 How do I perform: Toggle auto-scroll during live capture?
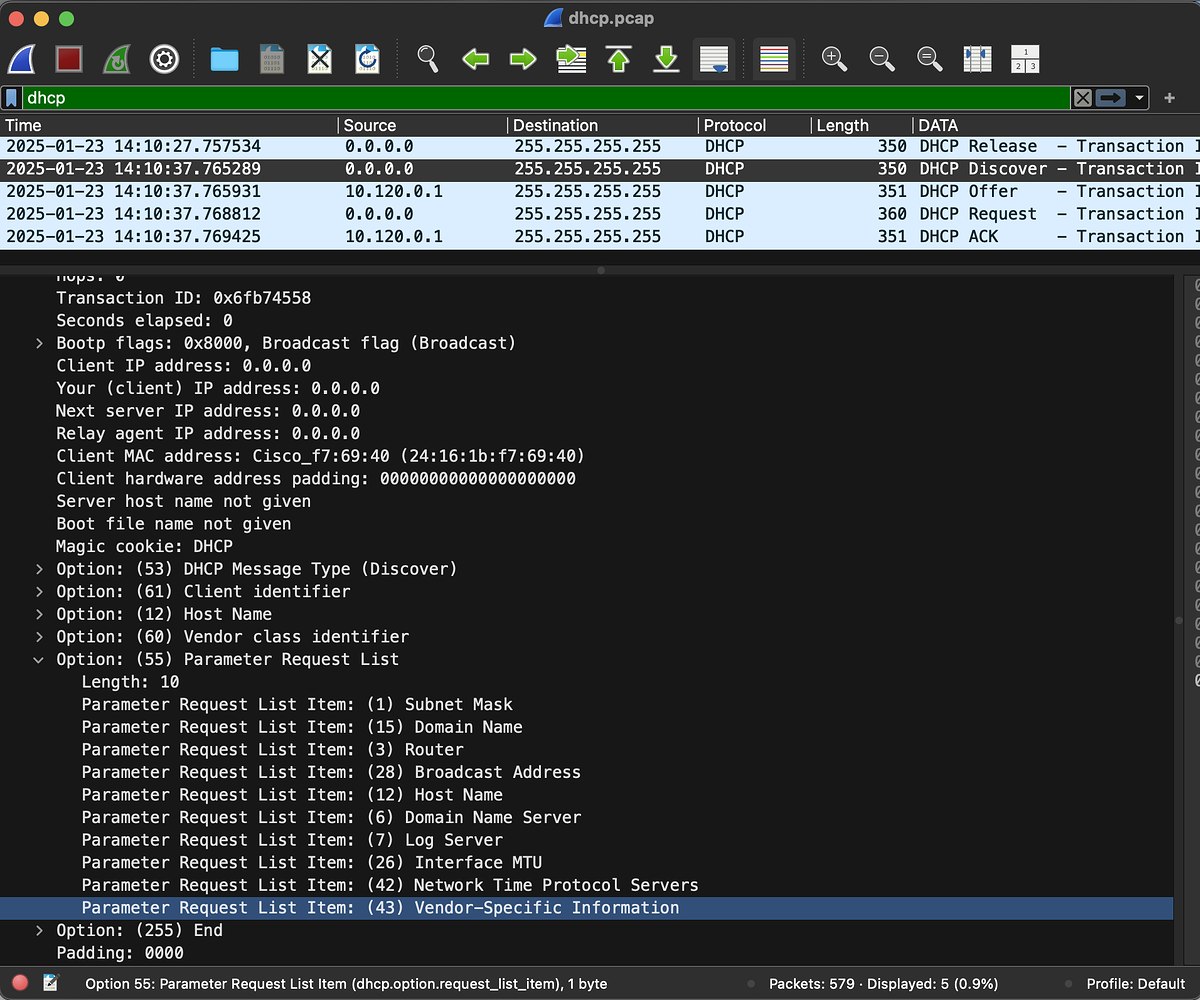pyautogui.click(x=714, y=59)
